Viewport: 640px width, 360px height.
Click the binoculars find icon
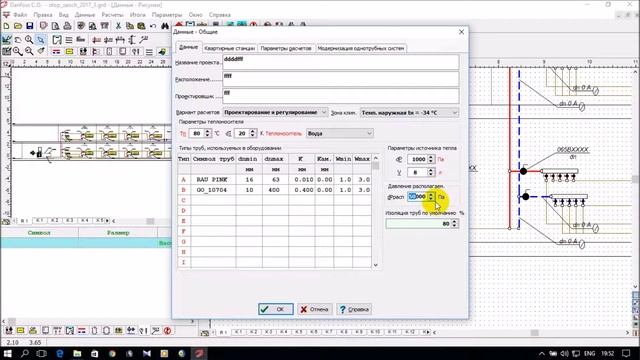coord(164,26)
